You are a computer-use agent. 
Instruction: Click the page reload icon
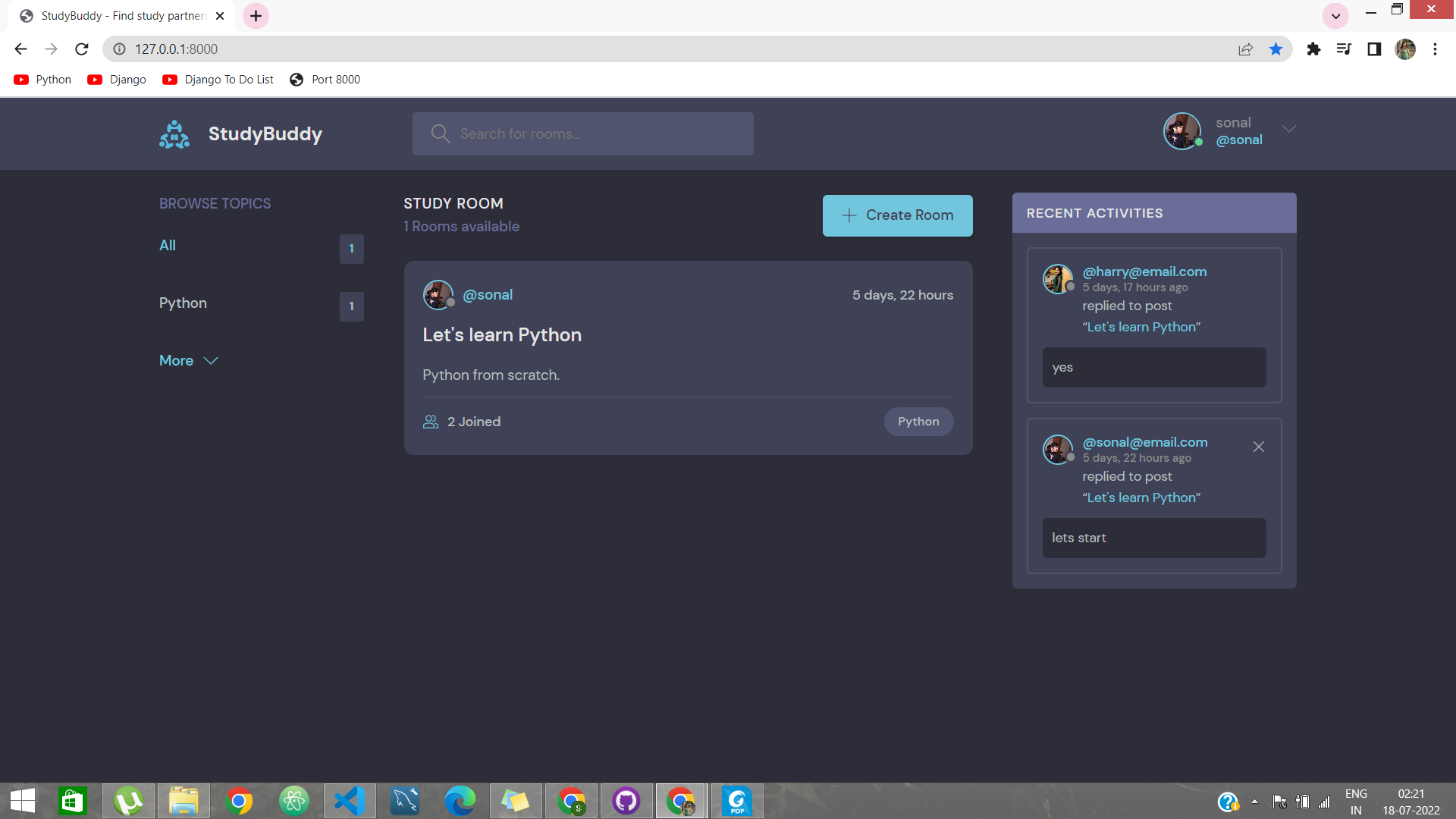coord(82,49)
